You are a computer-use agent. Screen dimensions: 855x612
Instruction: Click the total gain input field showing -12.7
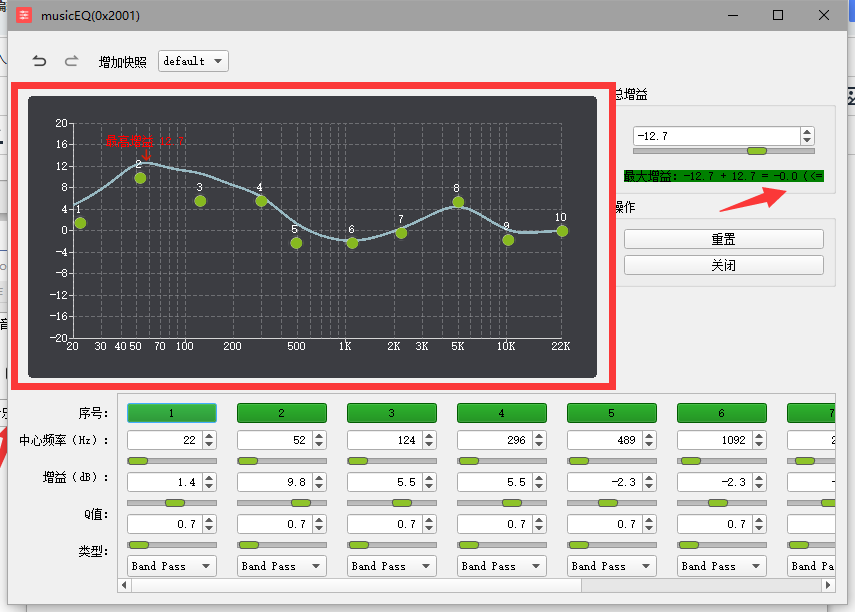coord(716,136)
